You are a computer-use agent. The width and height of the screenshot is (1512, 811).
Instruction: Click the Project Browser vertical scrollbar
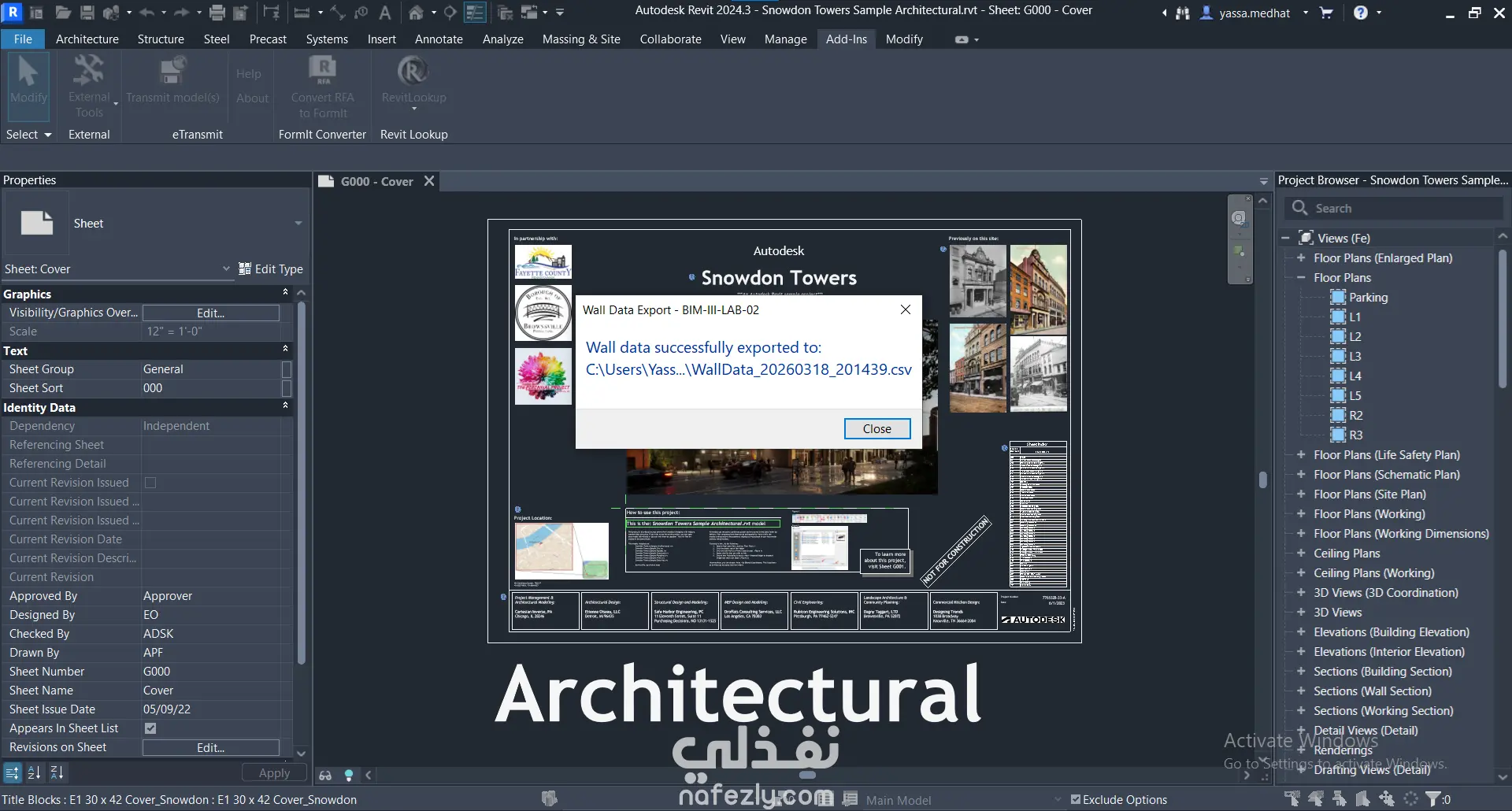1502,320
